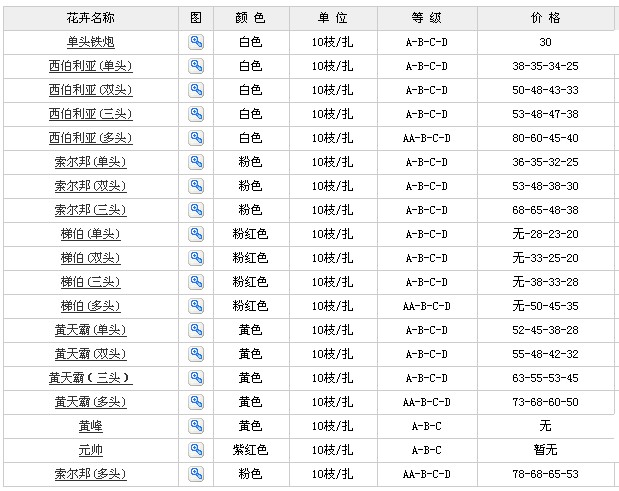Select the 暂无 price cell
Viewport: 619px width, 491px height.
click(545, 450)
